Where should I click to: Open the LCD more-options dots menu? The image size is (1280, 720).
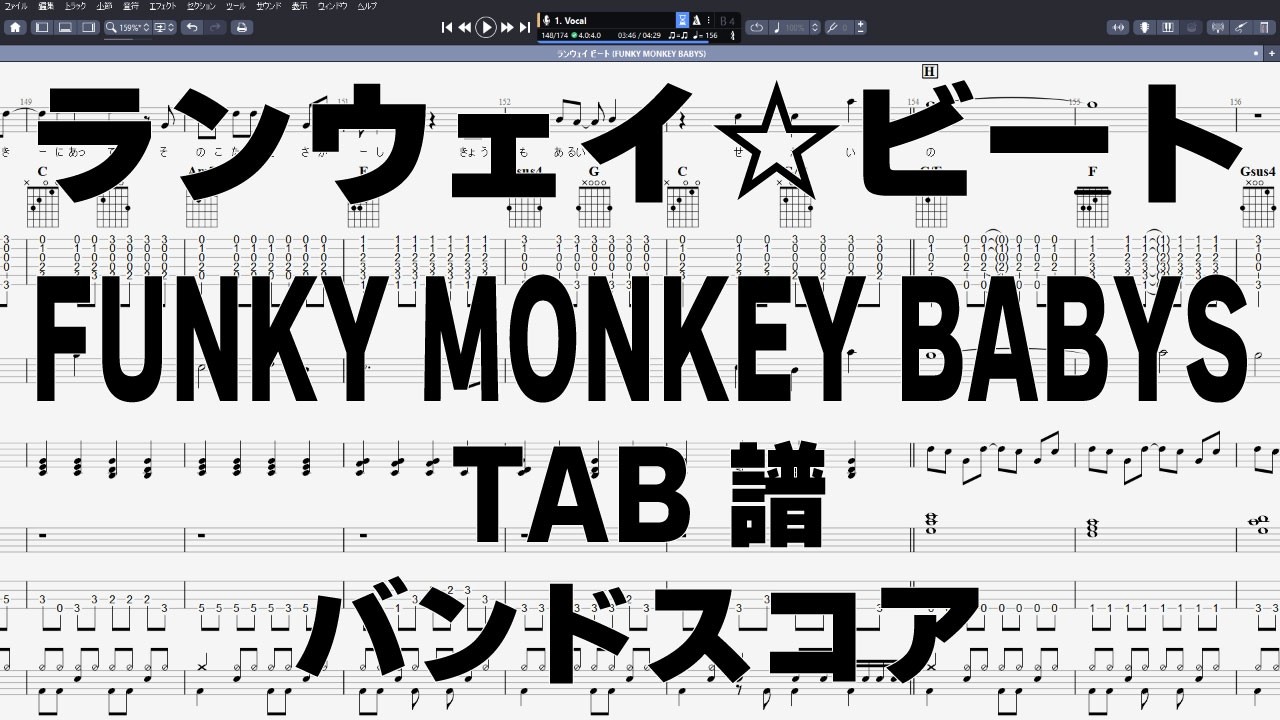point(710,20)
